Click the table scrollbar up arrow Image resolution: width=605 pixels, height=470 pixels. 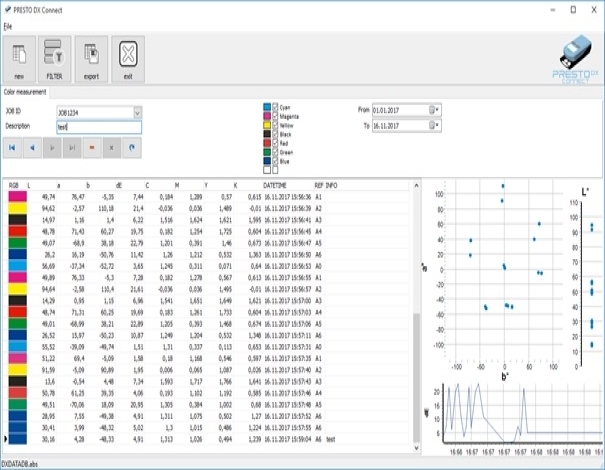(x=416, y=186)
